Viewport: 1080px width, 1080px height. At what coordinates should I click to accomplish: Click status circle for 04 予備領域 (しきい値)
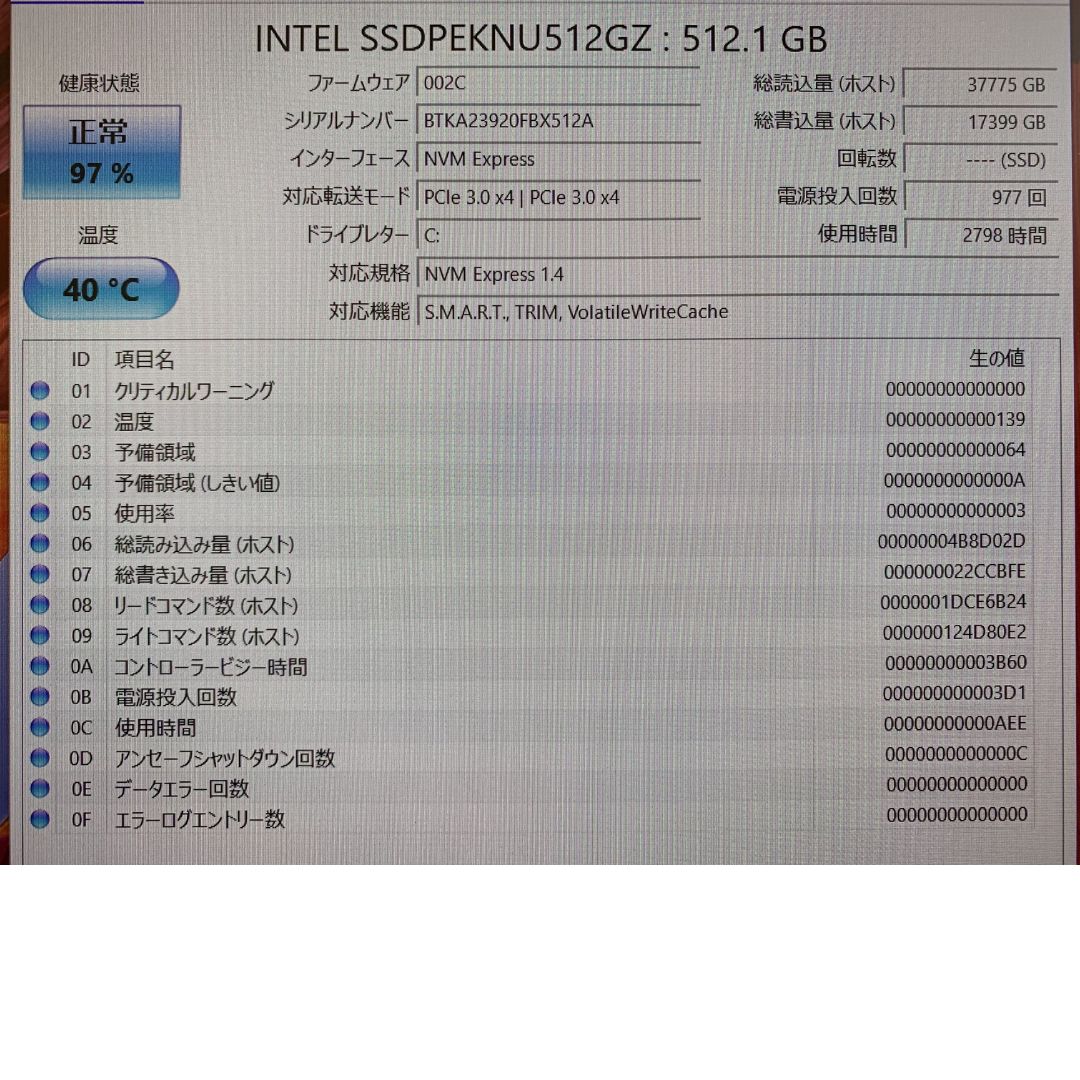tap(40, 482)
